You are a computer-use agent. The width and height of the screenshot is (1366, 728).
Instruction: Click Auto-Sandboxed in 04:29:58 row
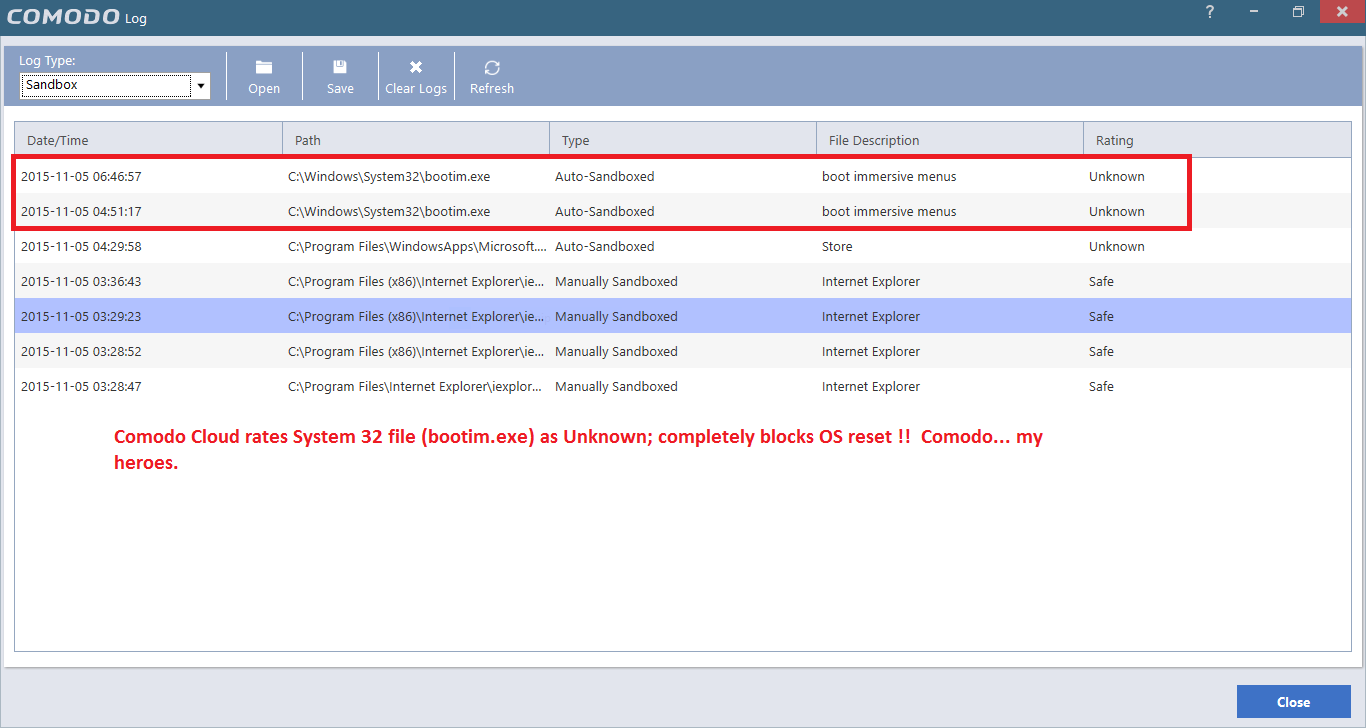coord(605,247)
